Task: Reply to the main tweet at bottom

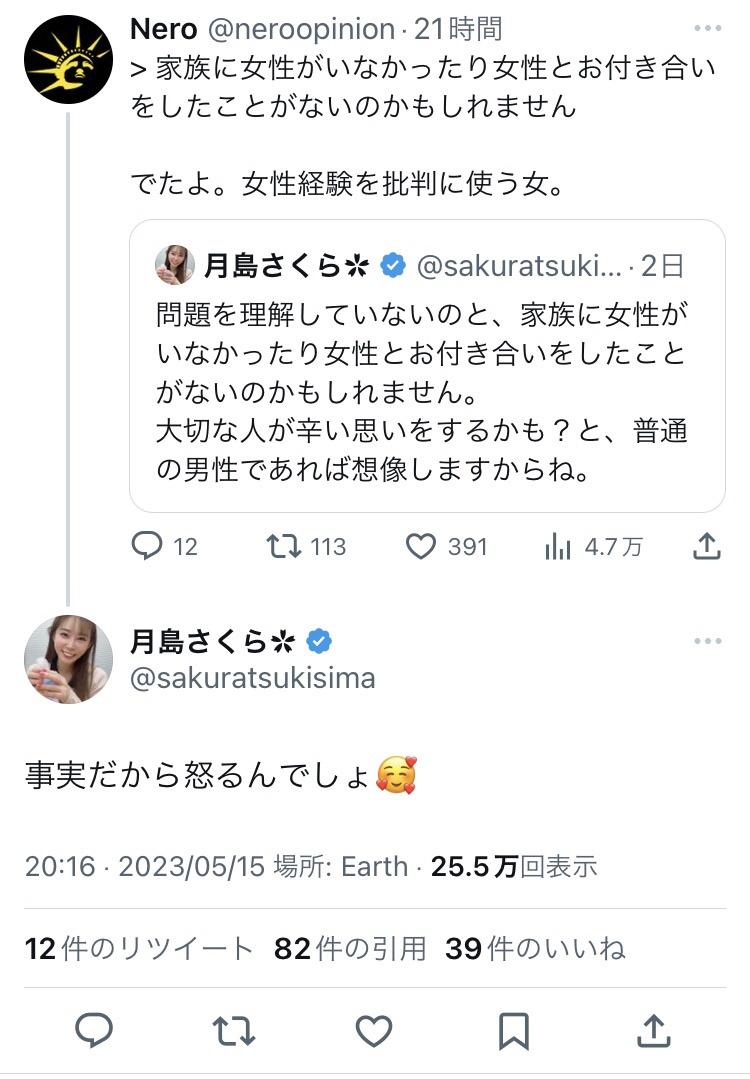Action: pyautogui.click(x=94, y=1030)
